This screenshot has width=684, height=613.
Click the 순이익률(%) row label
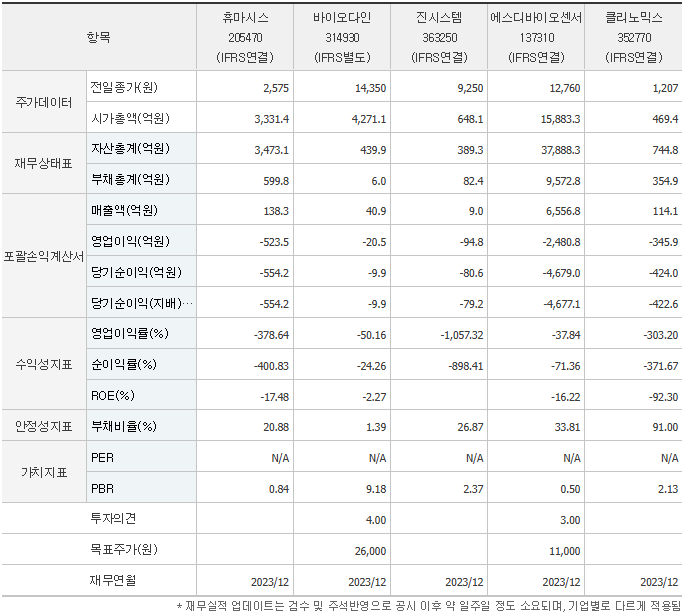click(123, 364)
